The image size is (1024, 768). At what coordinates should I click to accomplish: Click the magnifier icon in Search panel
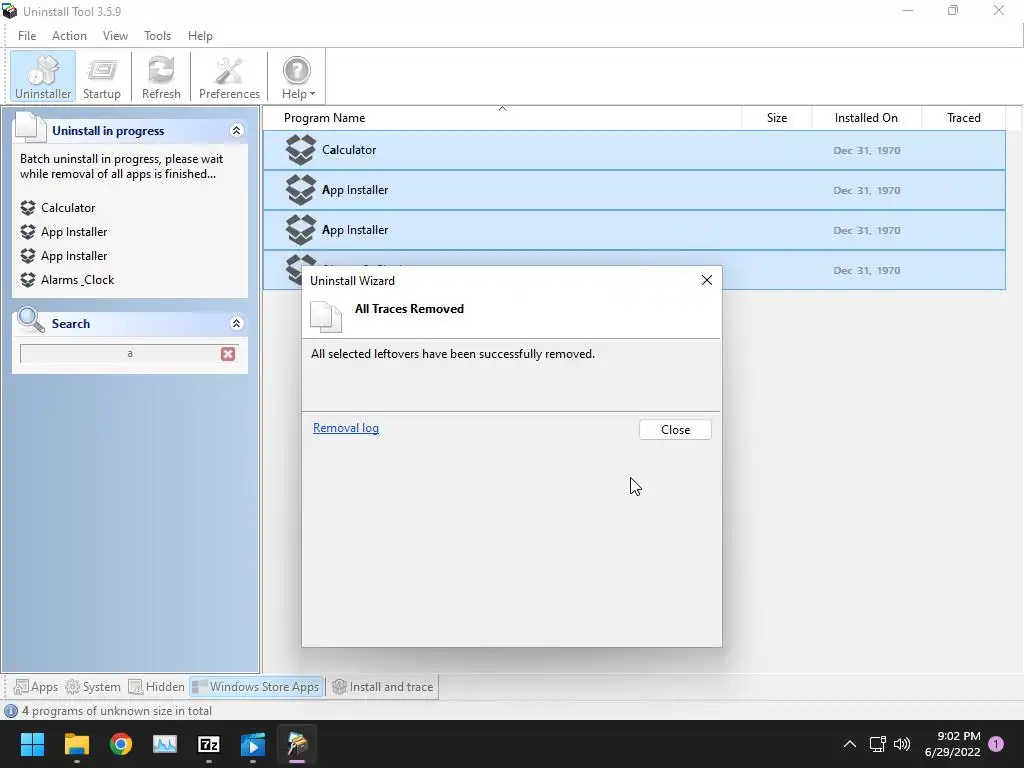coord(30,321)
